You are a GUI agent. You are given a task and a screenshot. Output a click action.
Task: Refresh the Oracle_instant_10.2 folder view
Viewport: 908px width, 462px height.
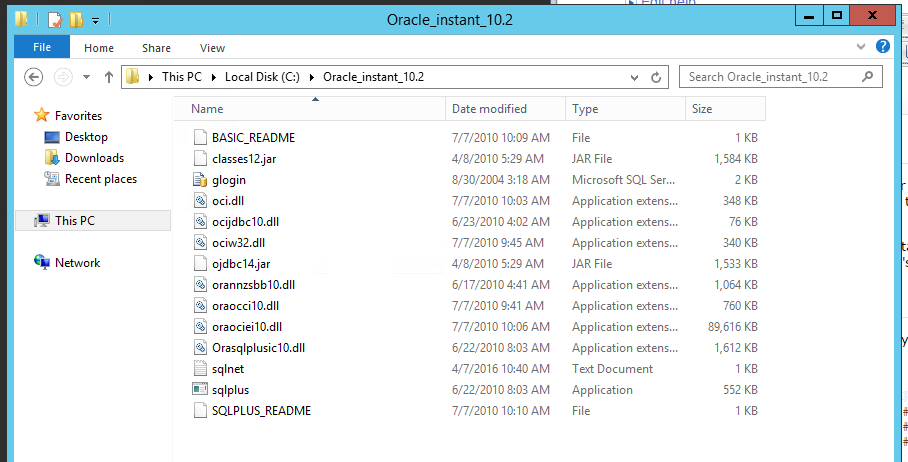tap(656, 77)
